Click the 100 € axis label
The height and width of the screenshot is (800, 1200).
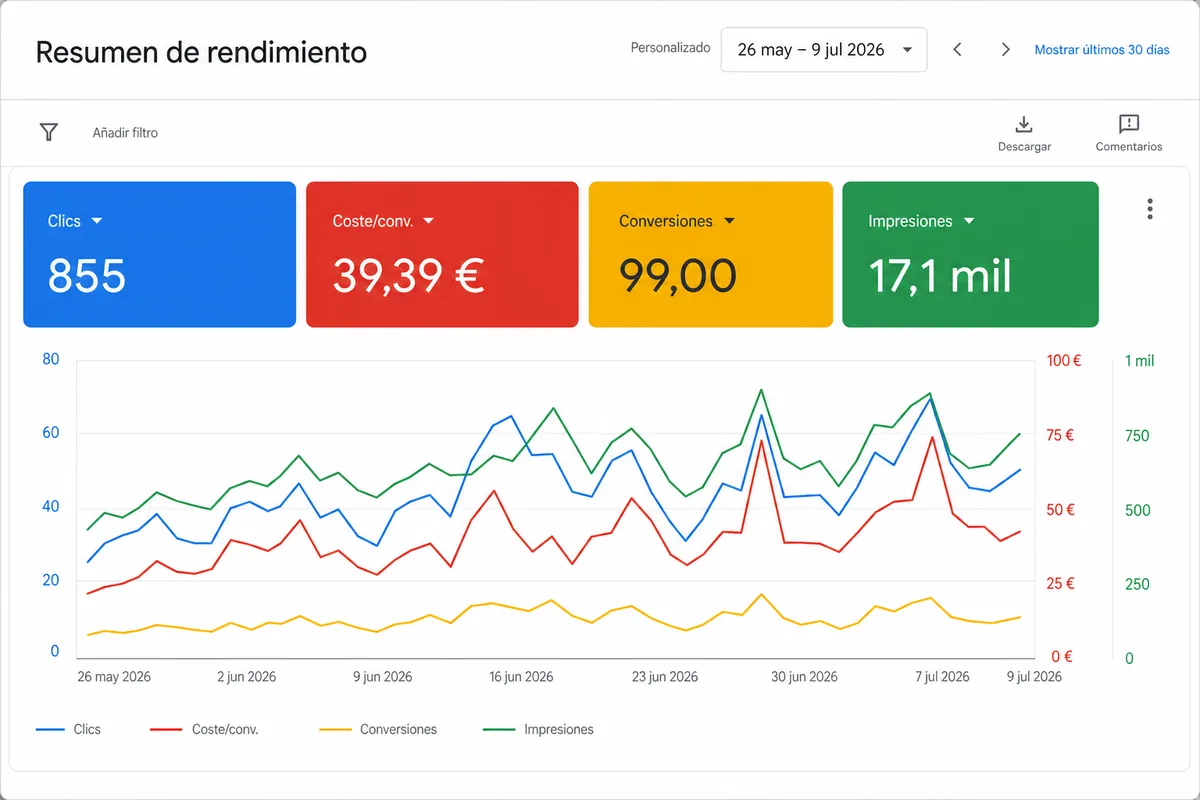1064,361
